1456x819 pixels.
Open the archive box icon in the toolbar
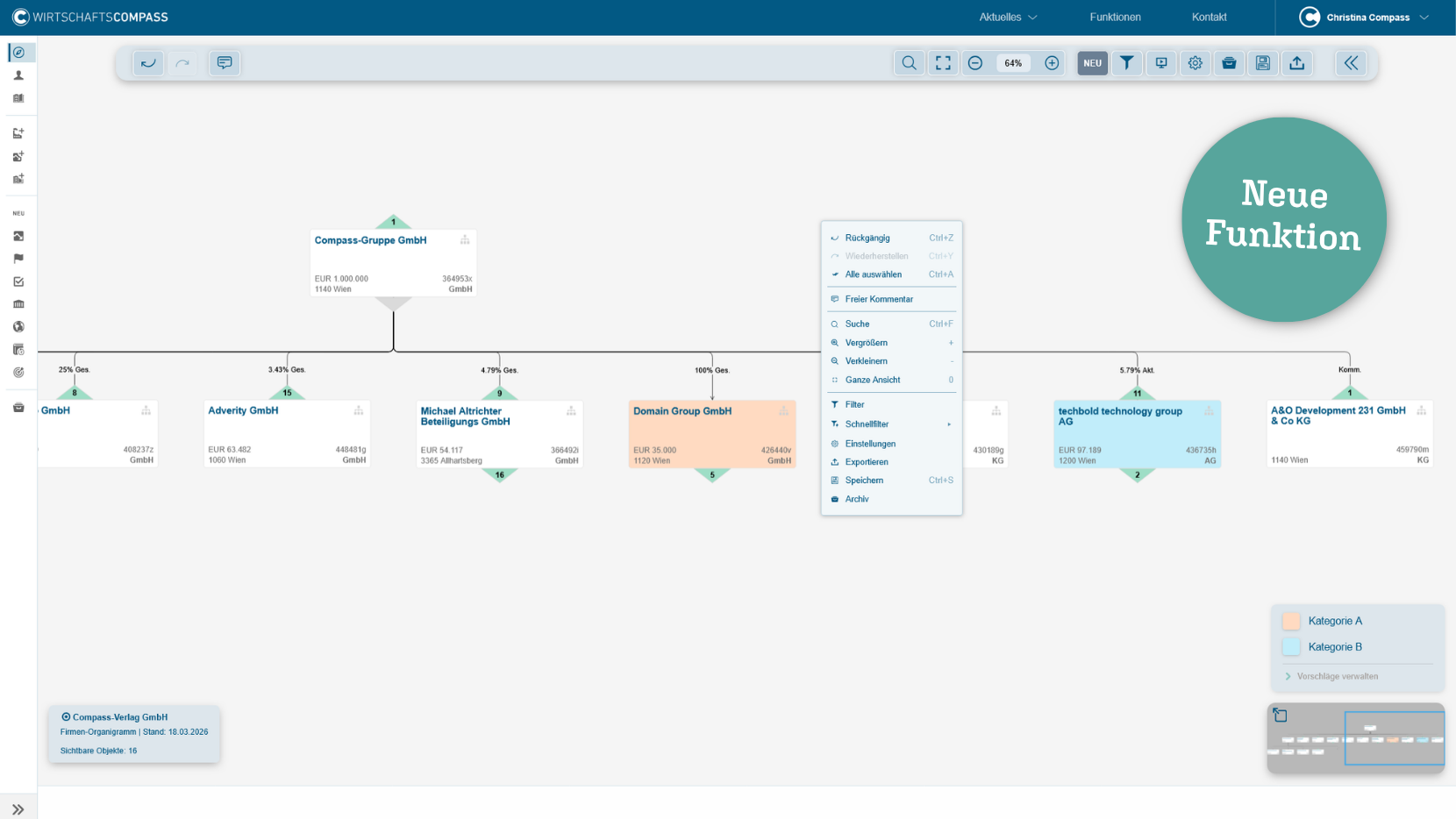coord(1229,63)
